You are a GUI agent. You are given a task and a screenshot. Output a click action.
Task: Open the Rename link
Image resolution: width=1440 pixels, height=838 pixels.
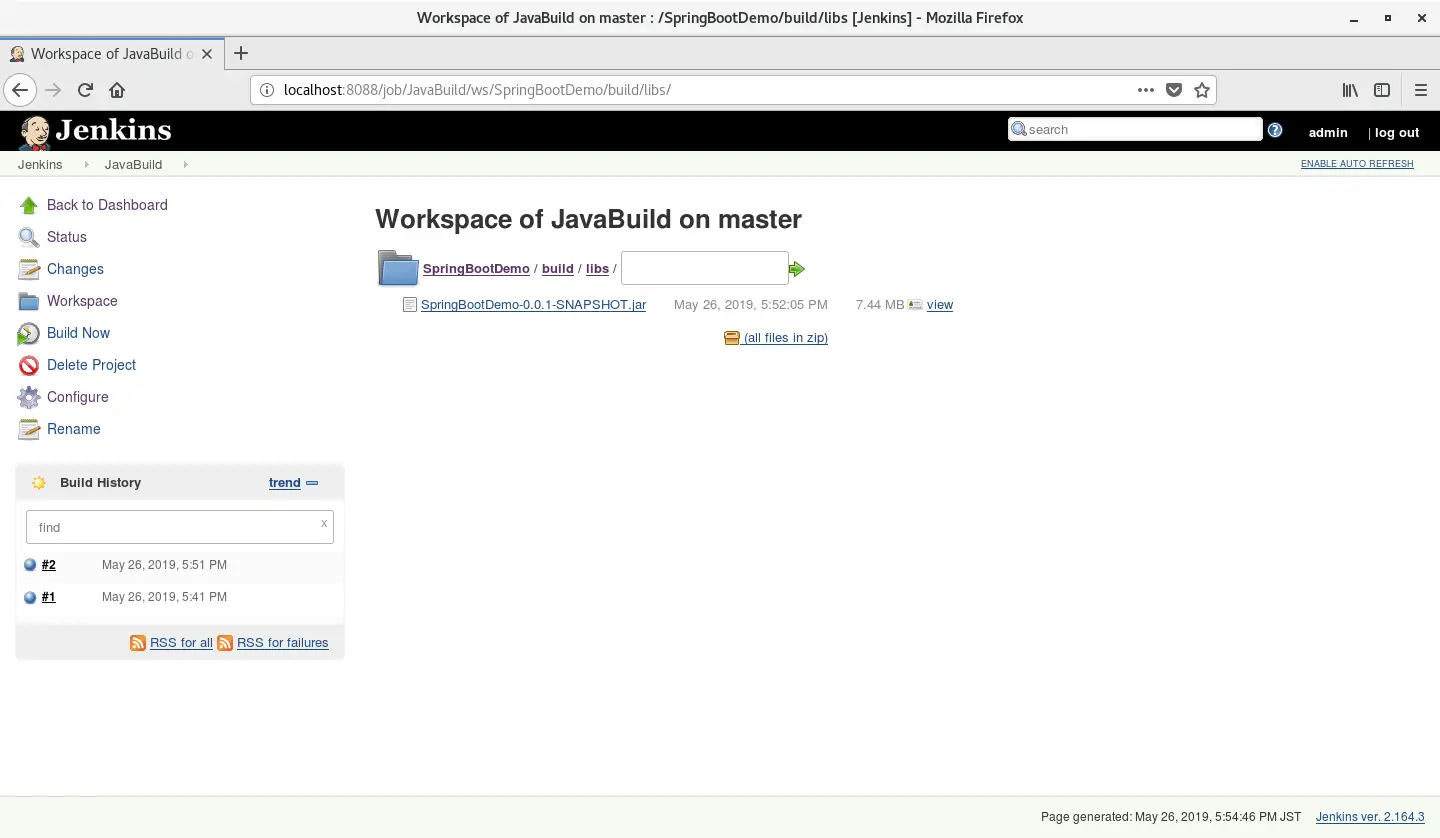click(74, 429)
